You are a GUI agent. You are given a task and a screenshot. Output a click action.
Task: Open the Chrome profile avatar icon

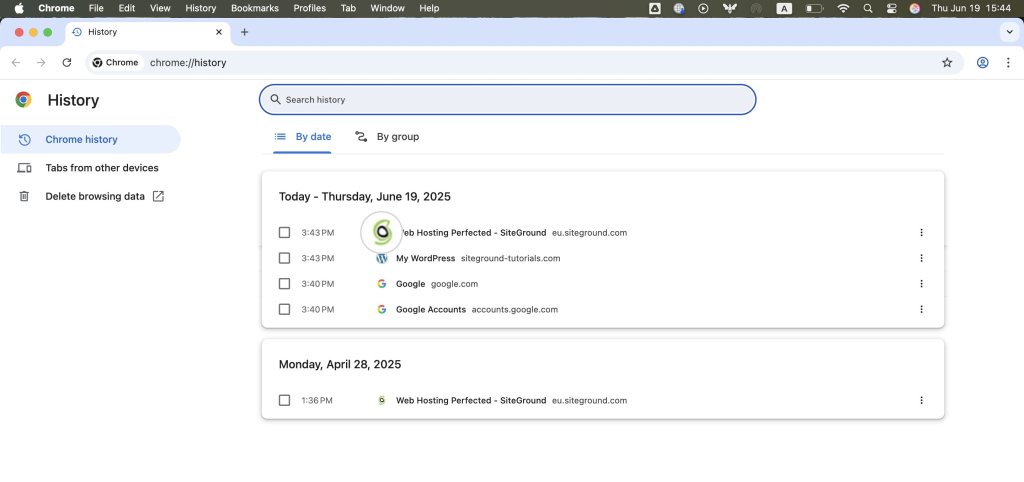(982, 63)
